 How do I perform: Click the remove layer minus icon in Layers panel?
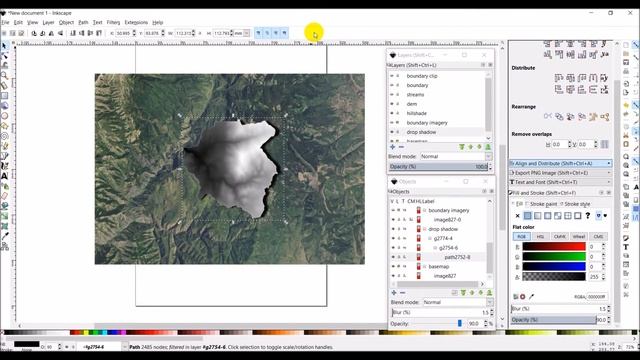401,147
